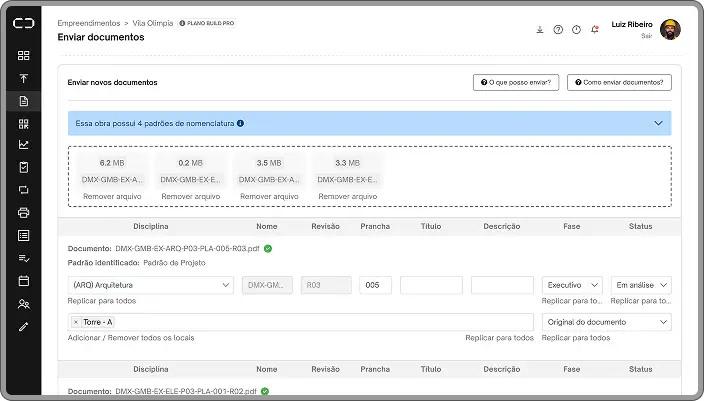Click the 'O que posso enviar?' button

pyautogui.click(x=516, y=83)
